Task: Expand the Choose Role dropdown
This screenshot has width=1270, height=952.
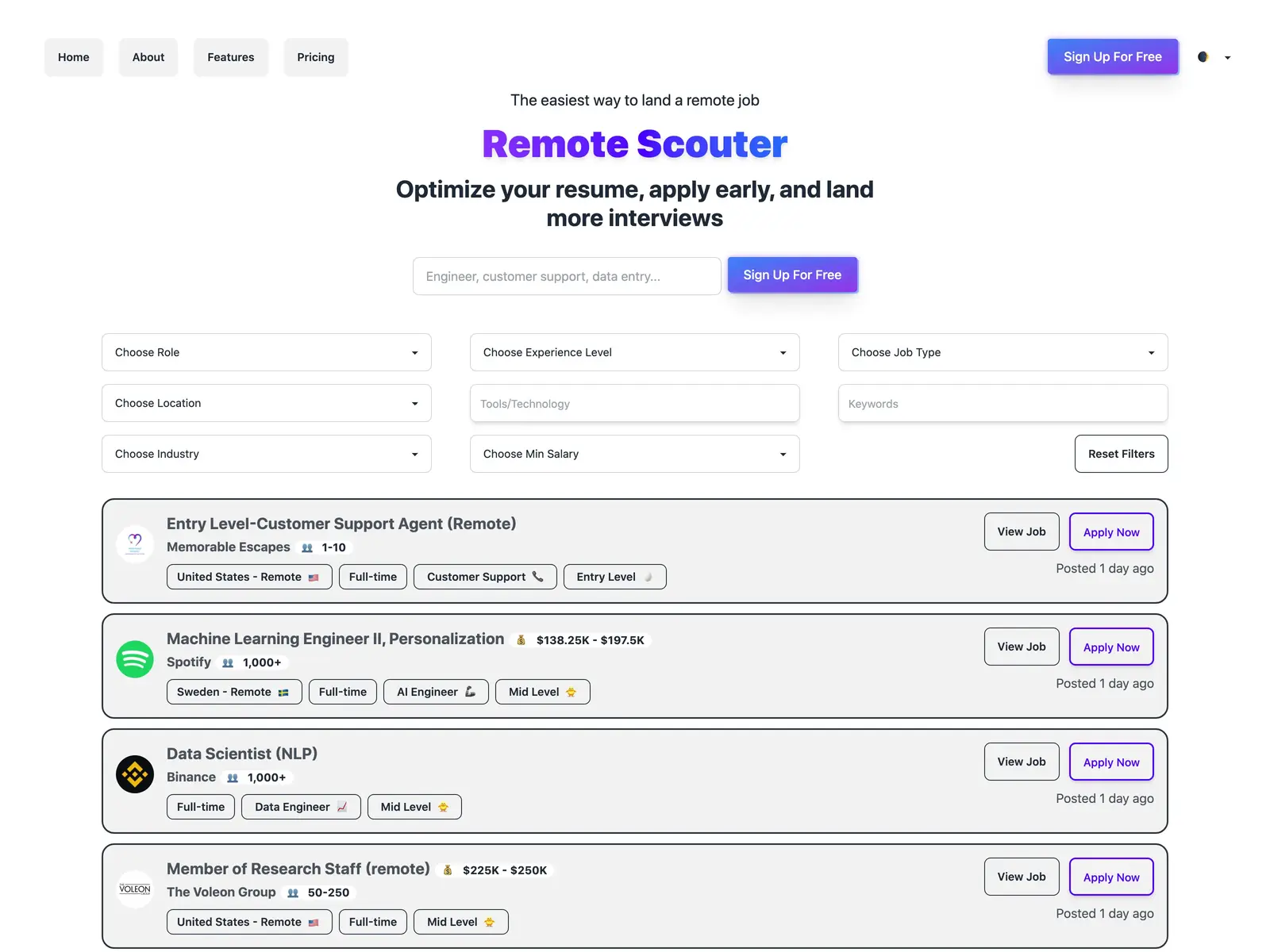Action: 267,352
